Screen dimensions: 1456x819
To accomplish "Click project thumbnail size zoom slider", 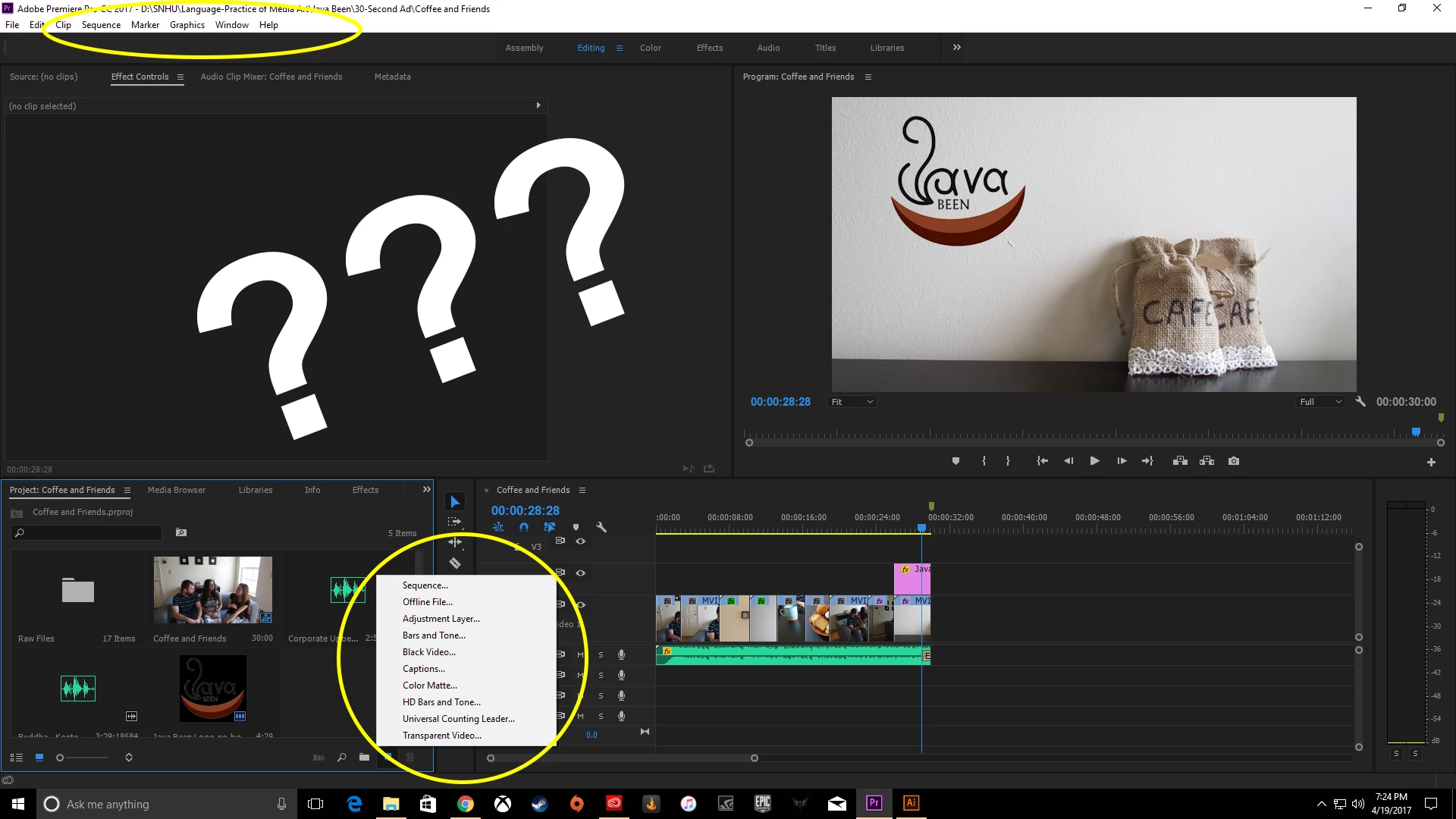I will (60, 758).
